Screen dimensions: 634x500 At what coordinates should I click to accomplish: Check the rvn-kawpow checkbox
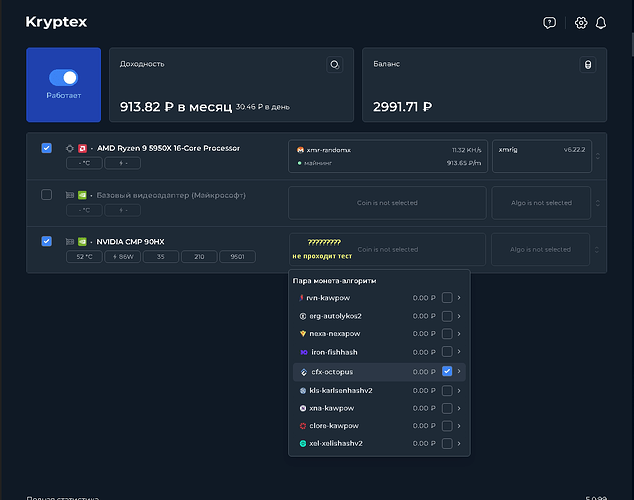pos(447,298)
